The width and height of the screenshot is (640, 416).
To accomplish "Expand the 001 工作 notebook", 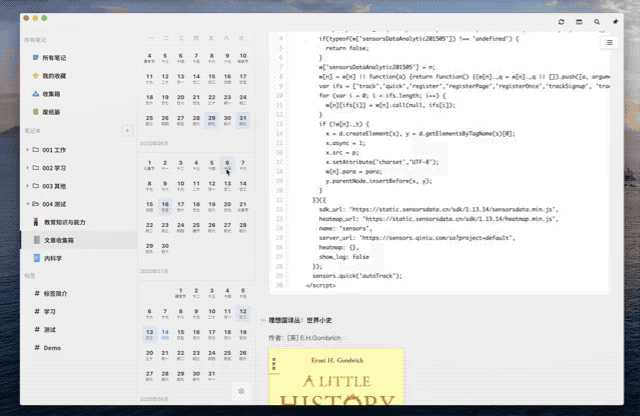I will 27,150.
